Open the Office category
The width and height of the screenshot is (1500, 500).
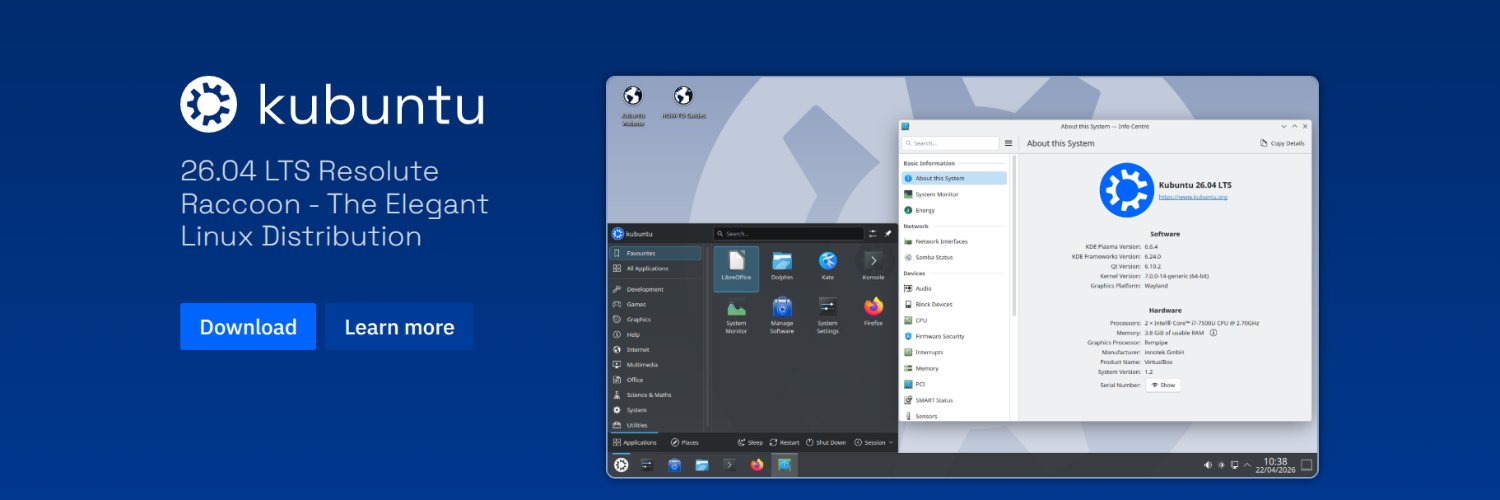655,380
